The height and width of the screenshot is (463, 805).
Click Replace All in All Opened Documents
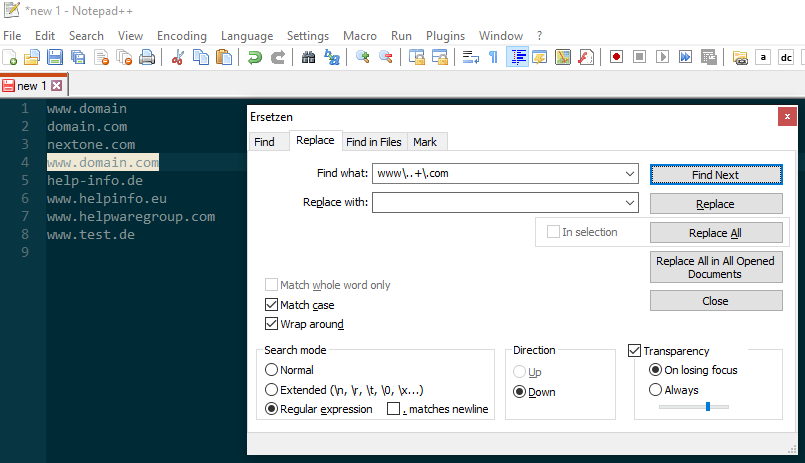click(716, 267)
